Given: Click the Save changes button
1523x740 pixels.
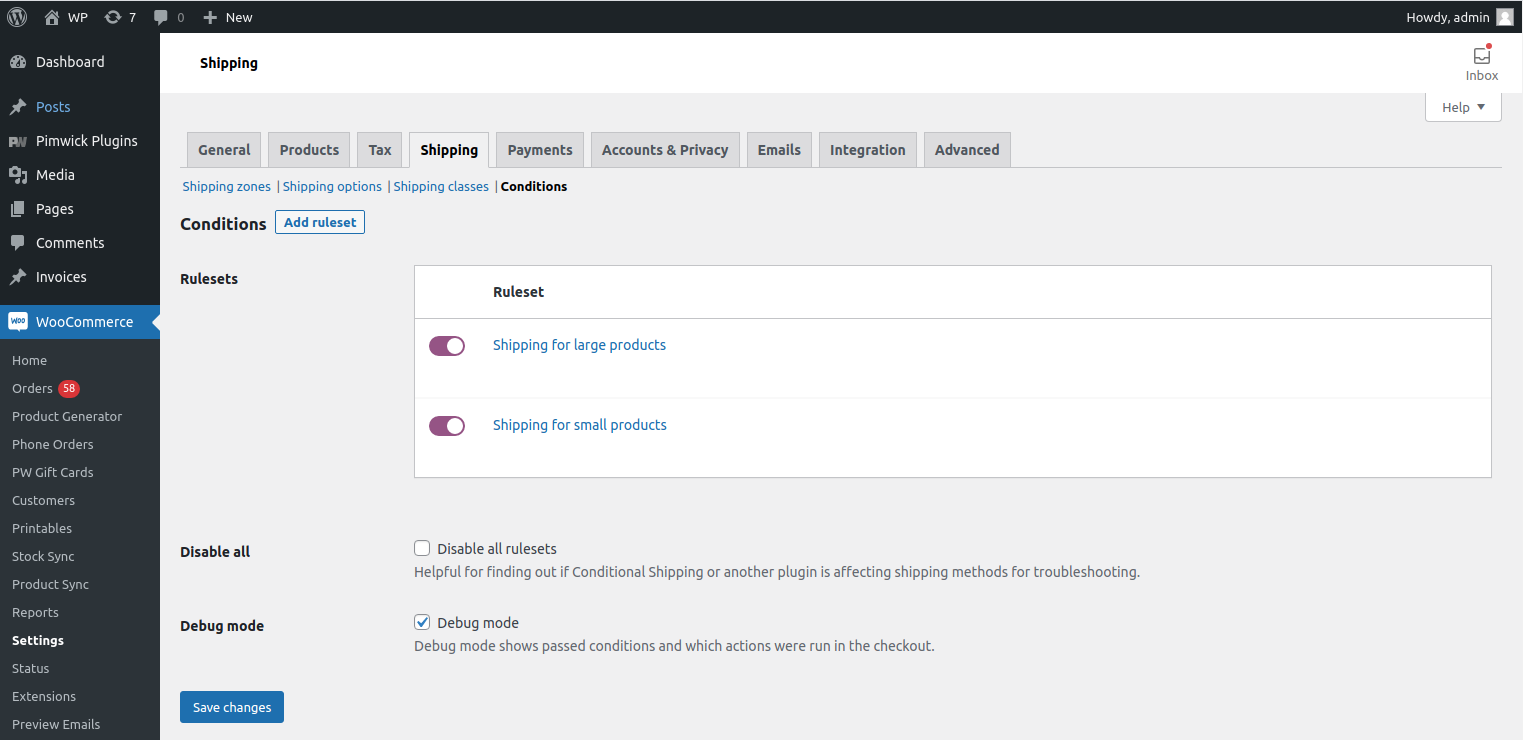Looking at the screenshot, I should point(232,707).
